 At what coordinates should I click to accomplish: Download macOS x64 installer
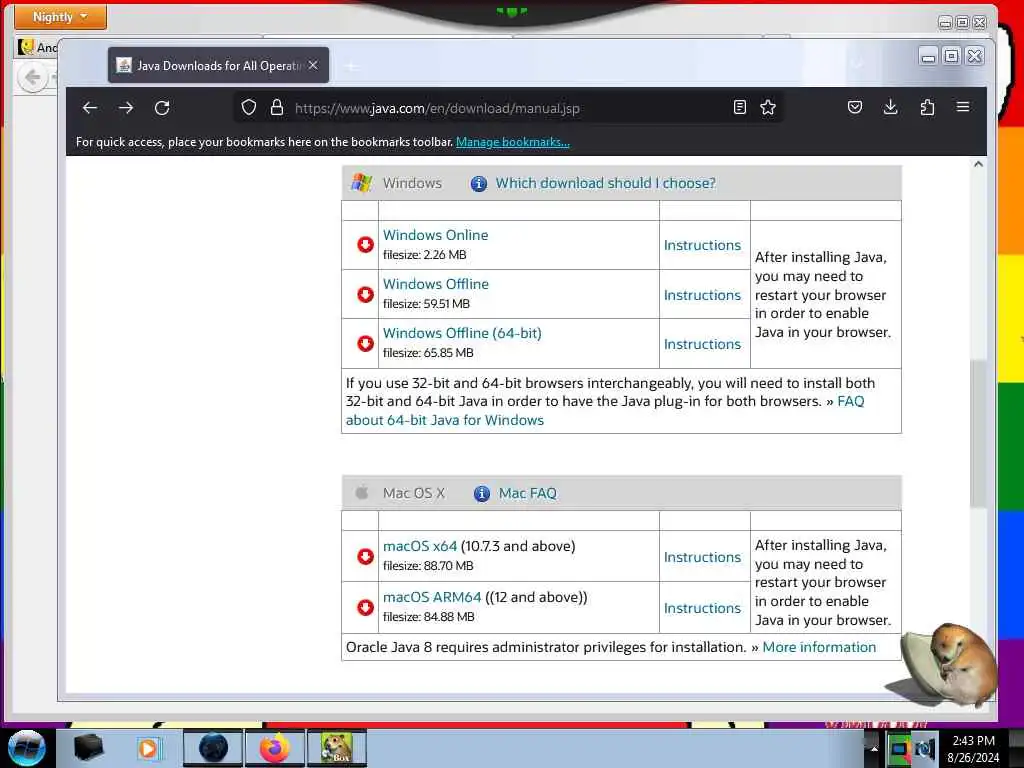(420, 546)
